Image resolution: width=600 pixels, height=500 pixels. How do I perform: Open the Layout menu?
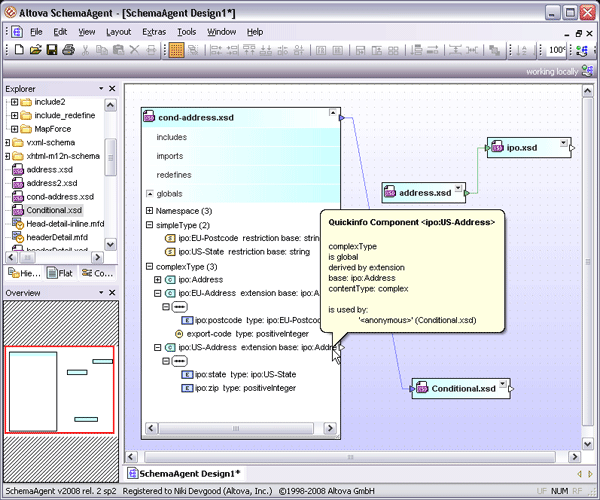pos(119,32)
